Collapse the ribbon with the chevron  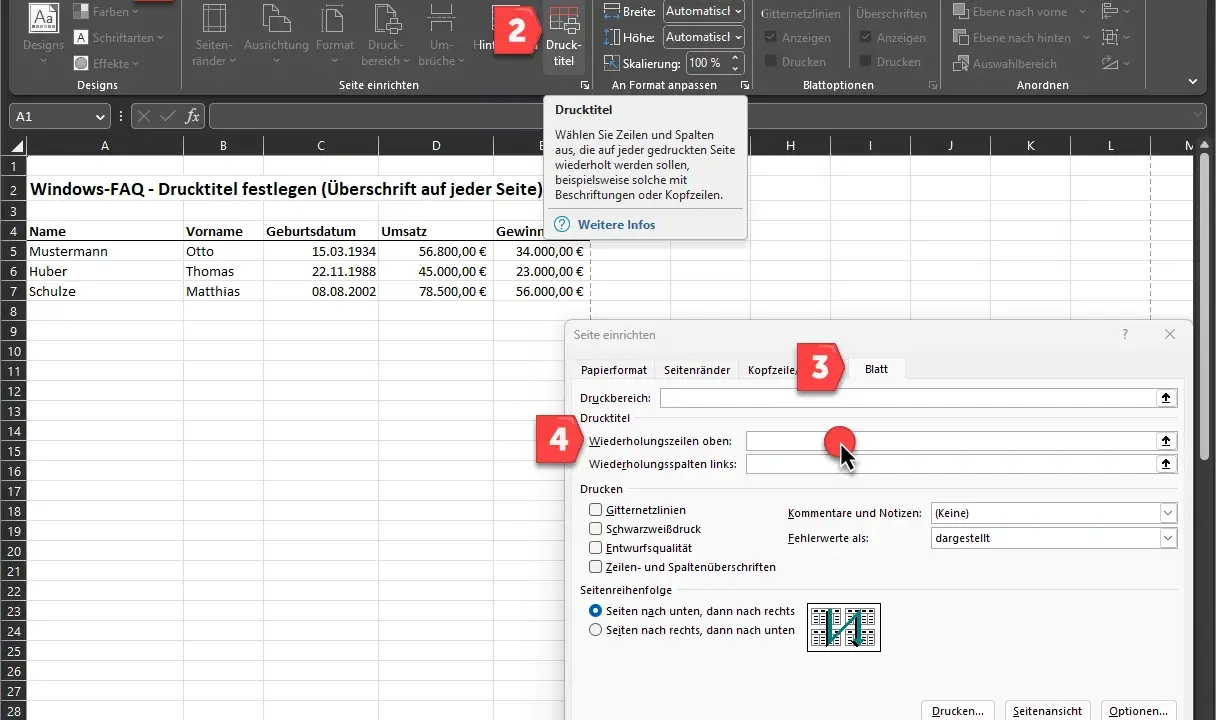pos(1193,81)
